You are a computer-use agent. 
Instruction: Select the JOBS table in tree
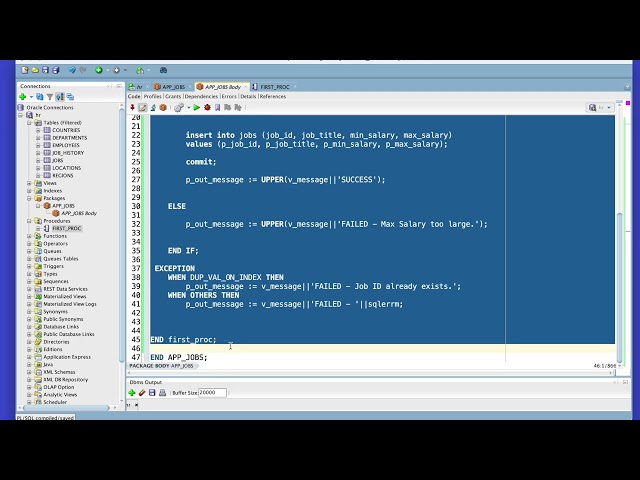coord(58,160)
